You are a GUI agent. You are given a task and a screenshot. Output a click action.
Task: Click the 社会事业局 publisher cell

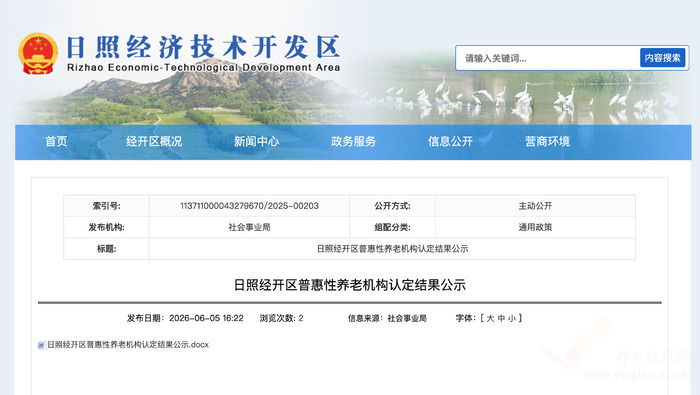pos(249,227)
